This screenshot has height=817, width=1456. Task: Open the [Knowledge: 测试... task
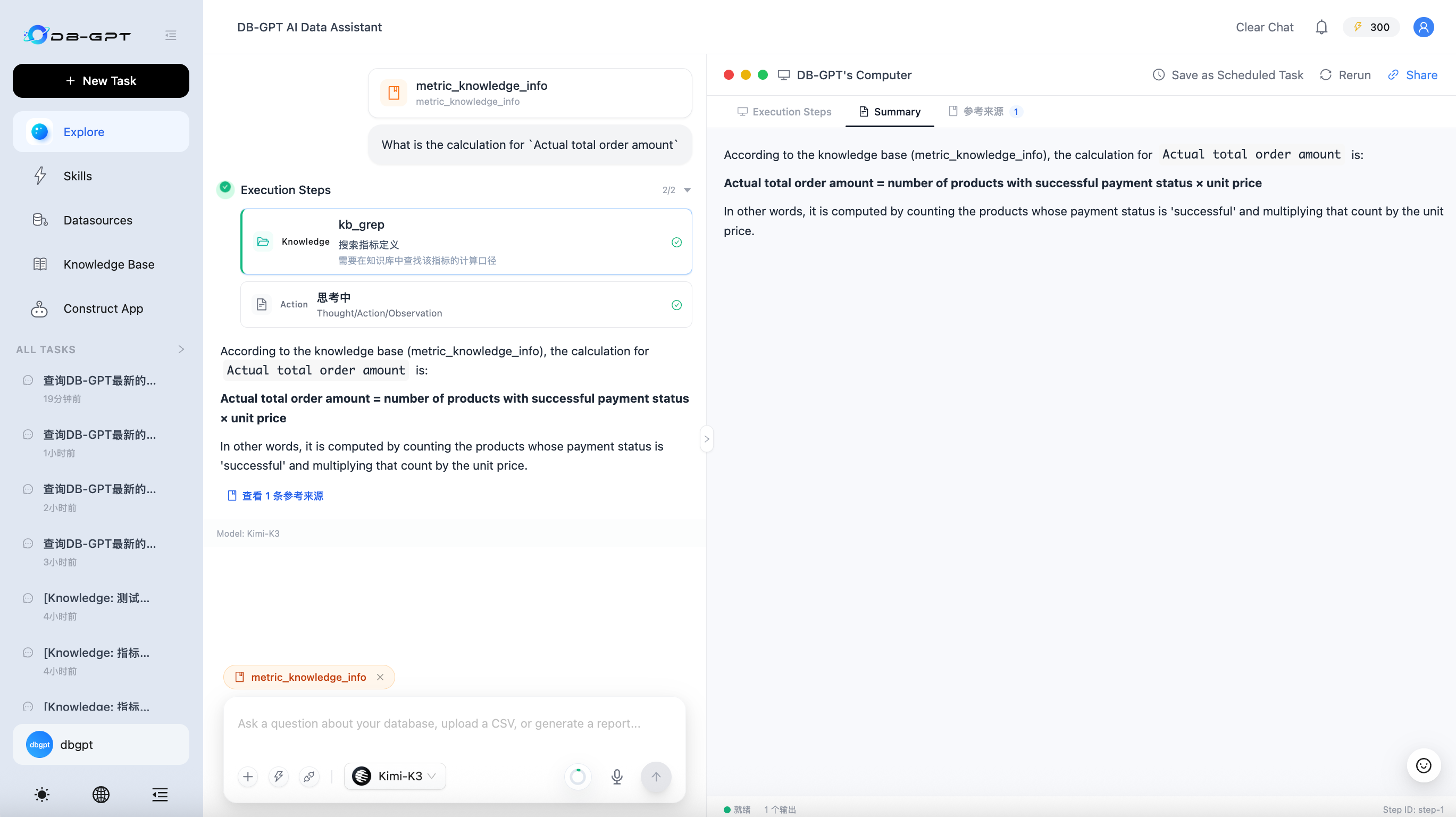tap(101, 606)
